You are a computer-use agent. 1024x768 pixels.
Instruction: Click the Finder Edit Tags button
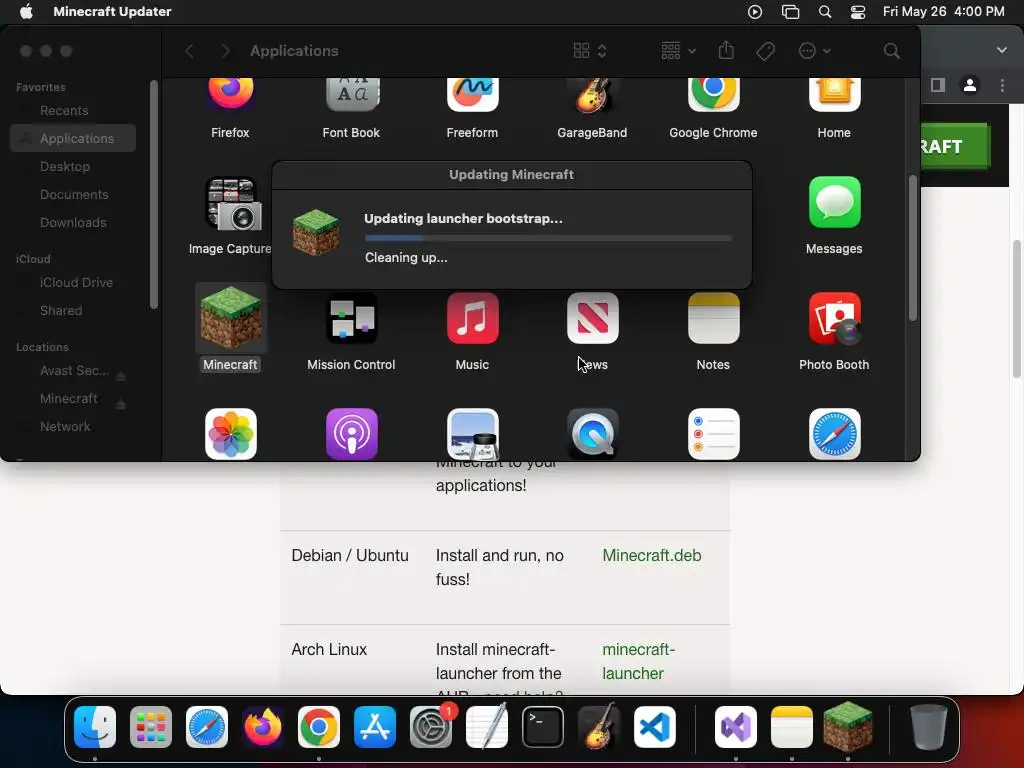point(765,51)
